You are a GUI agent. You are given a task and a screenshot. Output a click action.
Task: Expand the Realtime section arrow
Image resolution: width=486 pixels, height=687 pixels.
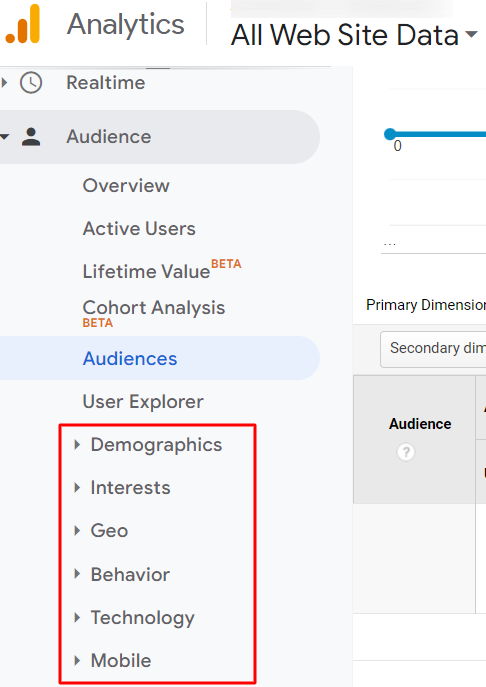pos(4,82)
